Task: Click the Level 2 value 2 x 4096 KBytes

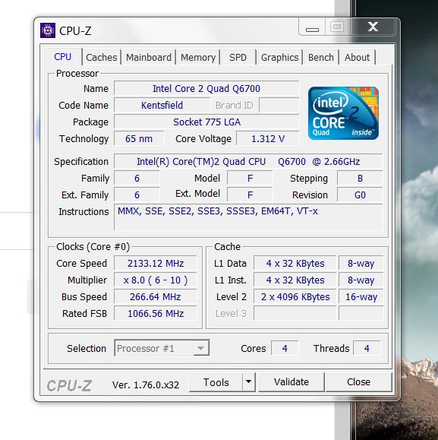Action: (x=295, y=297)
